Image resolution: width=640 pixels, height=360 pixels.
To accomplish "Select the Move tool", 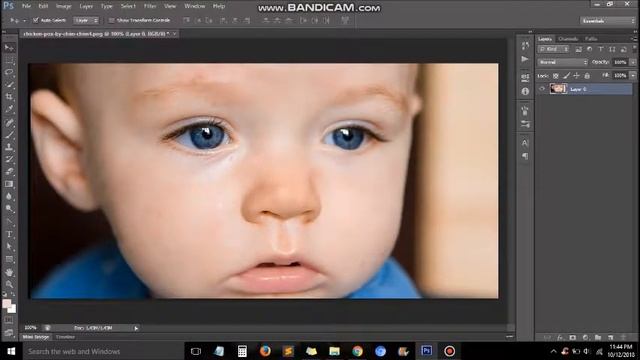I will (x=9, y=48).
